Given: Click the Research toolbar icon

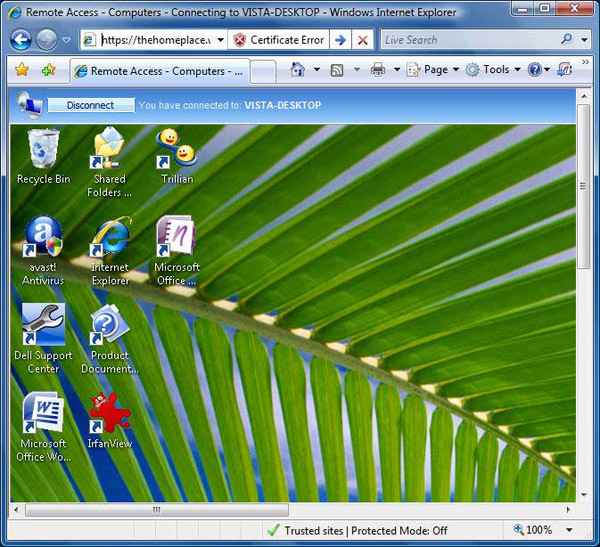Looking at the screenshot, I should pyautogui.click(x=565, y=70).
